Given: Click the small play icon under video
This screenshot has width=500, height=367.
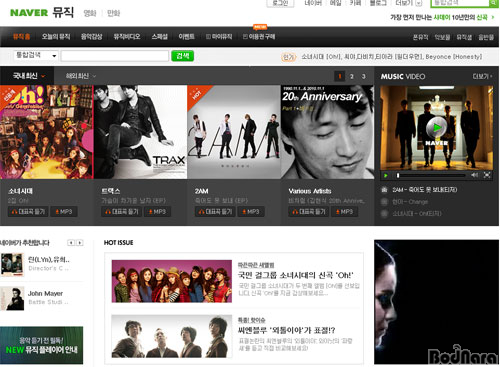Looking at the screenshot, I should coord(386,175).
